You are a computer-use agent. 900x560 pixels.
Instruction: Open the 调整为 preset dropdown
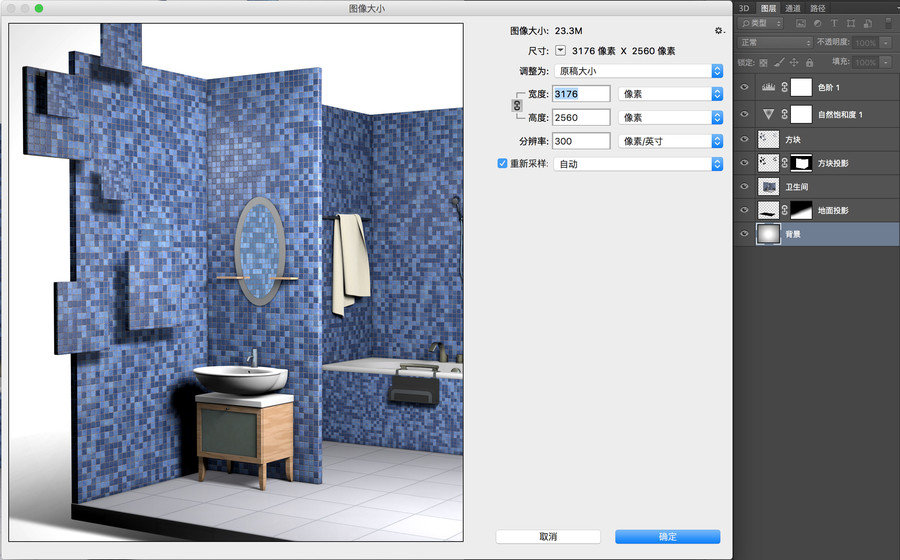[x=638, y=71]
